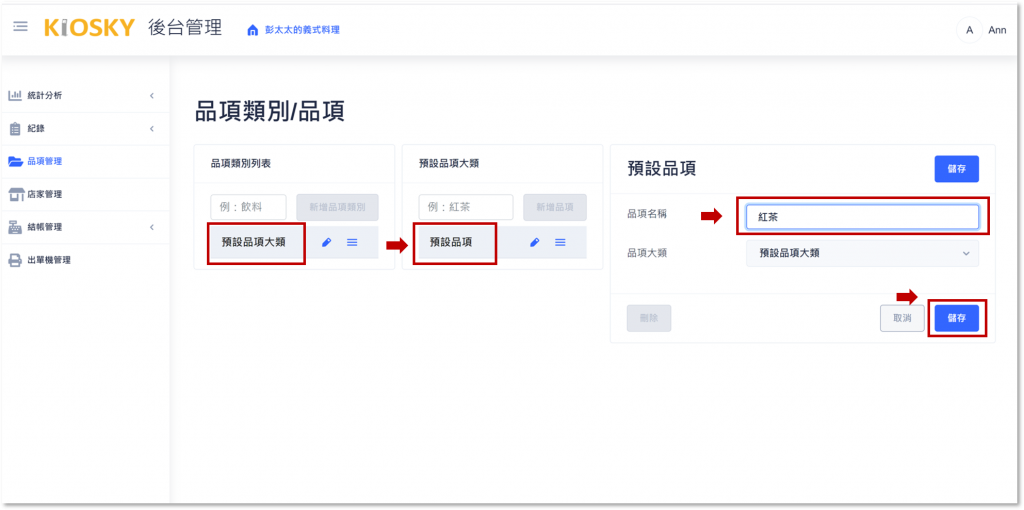Screen dimensions: 1024x510
Task: Click the 店家管理 store icon
Action: tap(16, 194)
